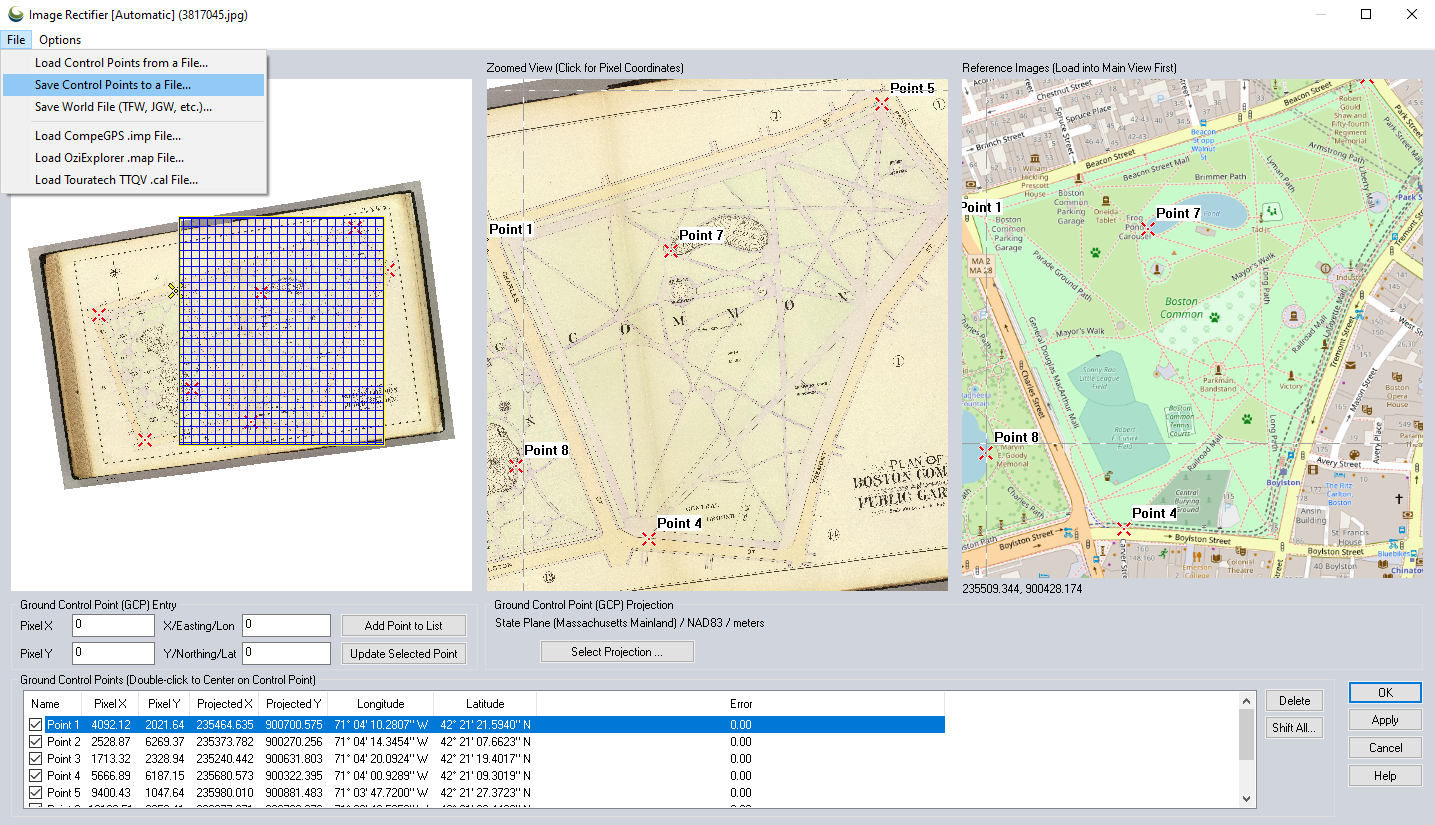This screenshot has height=825, width=1435.
Task: Click the Pixel X input field
Action: pos(113,626)
